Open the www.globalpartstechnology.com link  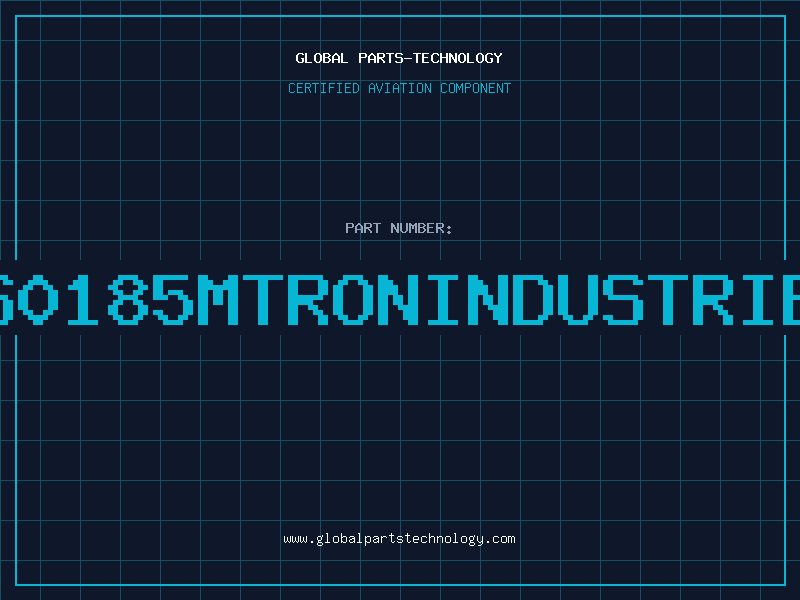click(x=399, y=539)
